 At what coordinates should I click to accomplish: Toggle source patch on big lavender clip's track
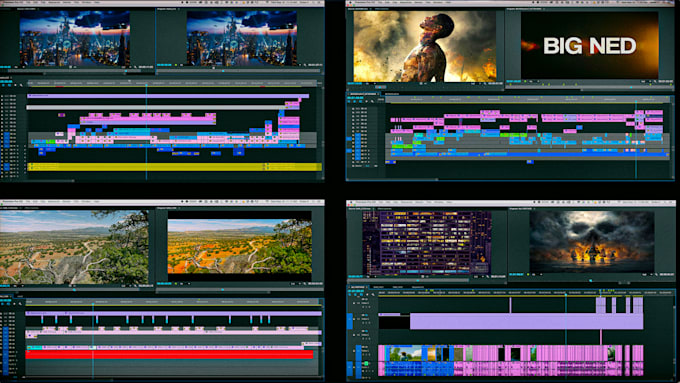click(350, 321)
